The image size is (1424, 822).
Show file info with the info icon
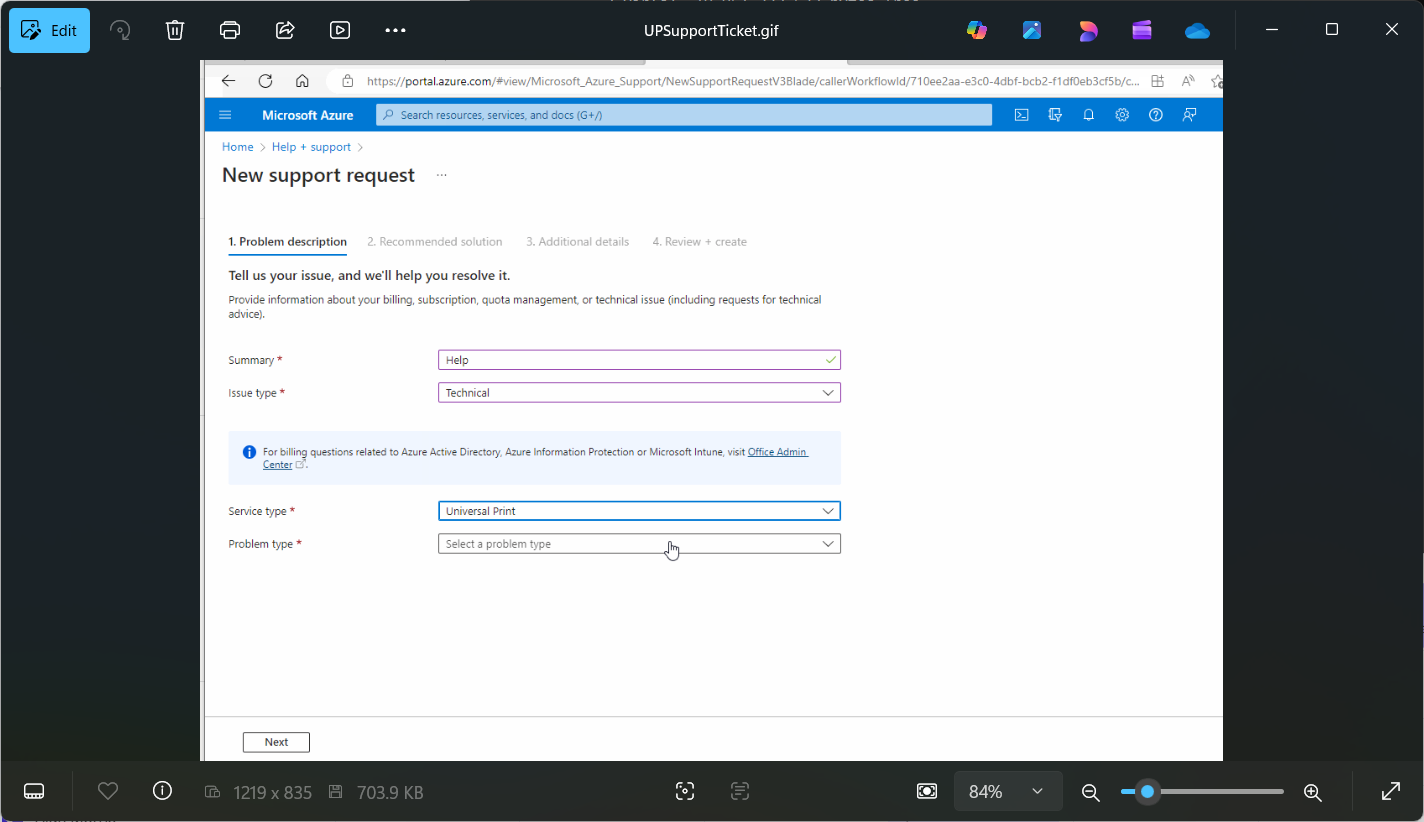pyautogui.click(x=162, y=791)
